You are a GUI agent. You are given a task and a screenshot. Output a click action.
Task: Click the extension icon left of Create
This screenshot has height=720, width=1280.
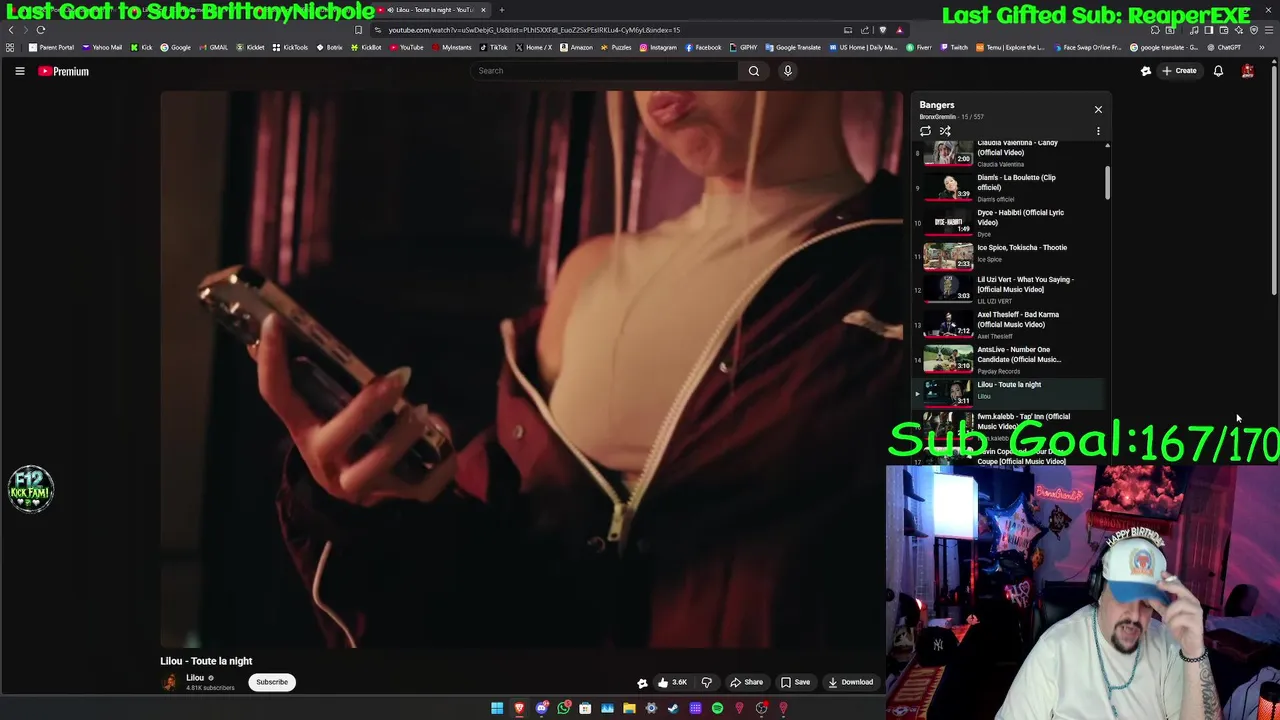pyautogui.click(x=1146, y=71)
